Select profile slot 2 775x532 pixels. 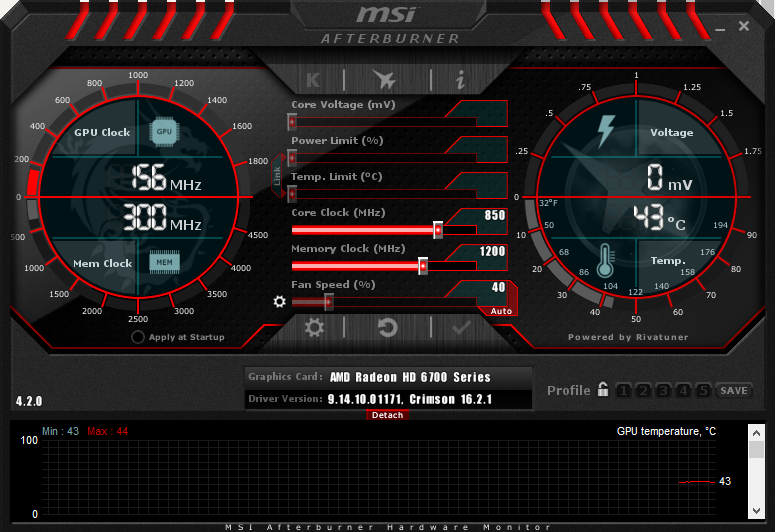point(644,391)
